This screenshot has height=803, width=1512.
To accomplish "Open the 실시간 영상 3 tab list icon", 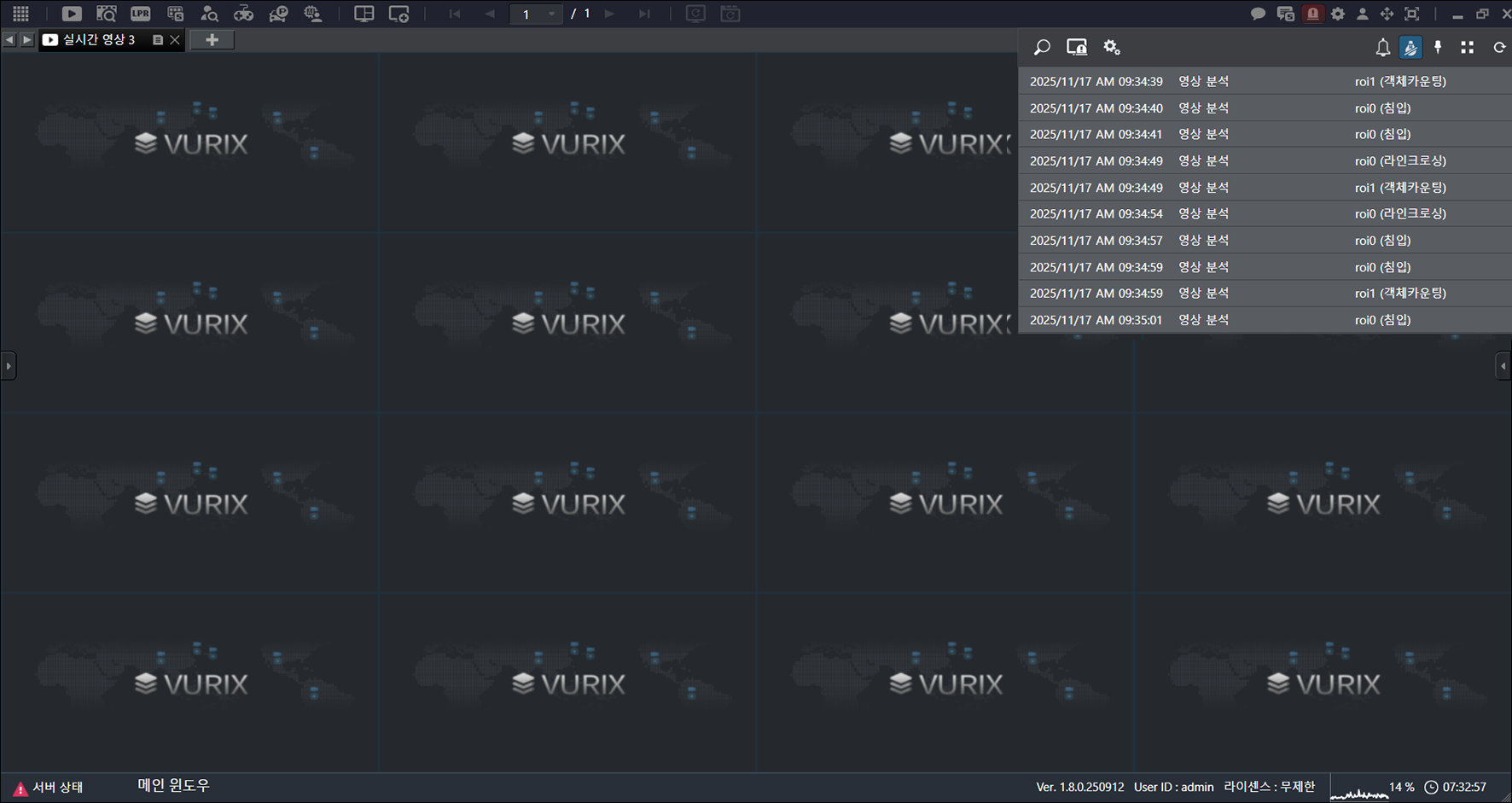I will [x=158, y=39].
